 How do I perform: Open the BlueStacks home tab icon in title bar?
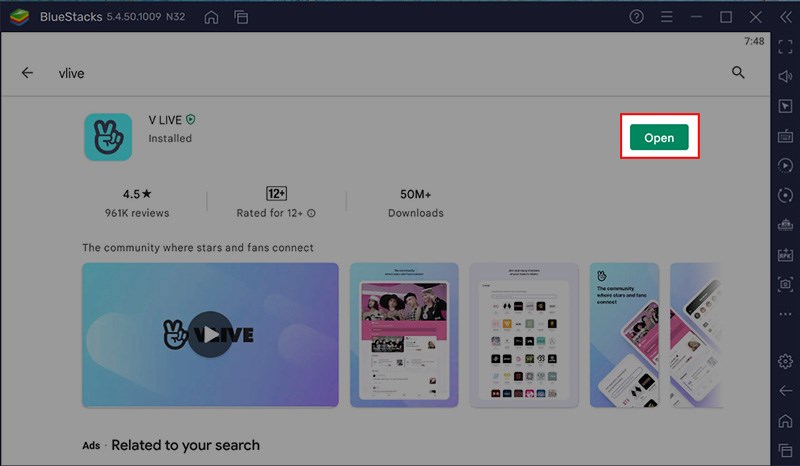coord(211,17)
